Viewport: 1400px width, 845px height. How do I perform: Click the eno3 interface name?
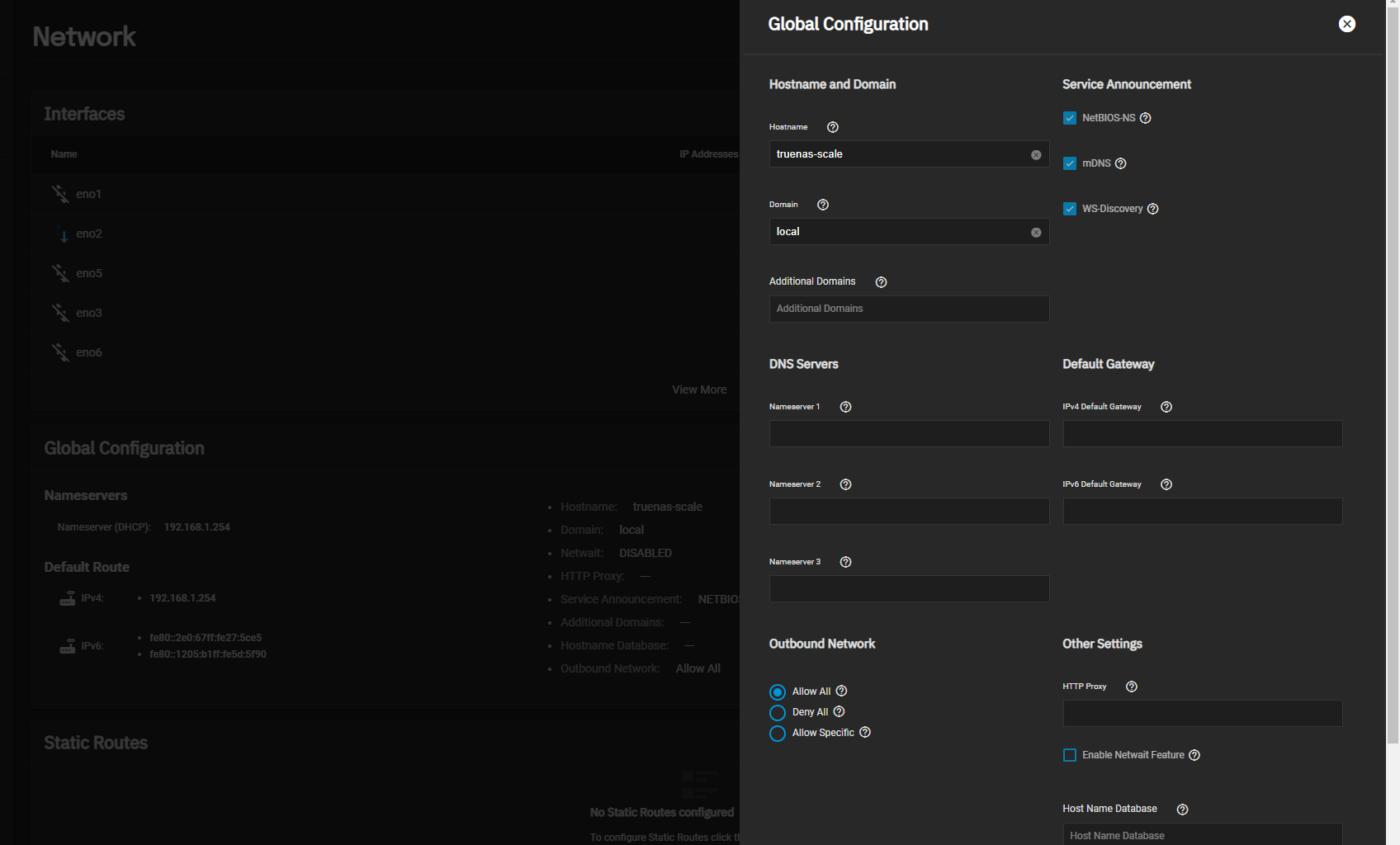(89, 313)
